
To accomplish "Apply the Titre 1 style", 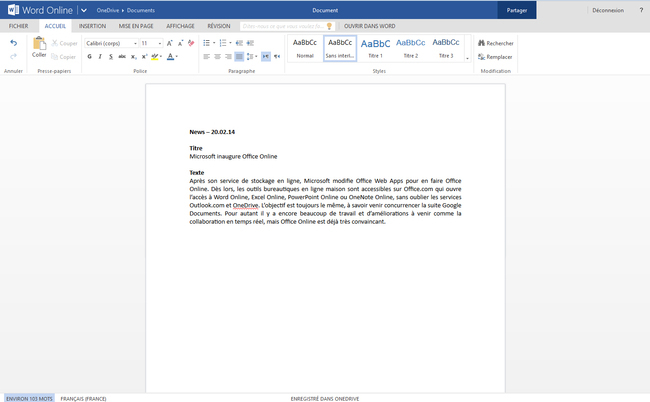I will click(x=375, y=48).
